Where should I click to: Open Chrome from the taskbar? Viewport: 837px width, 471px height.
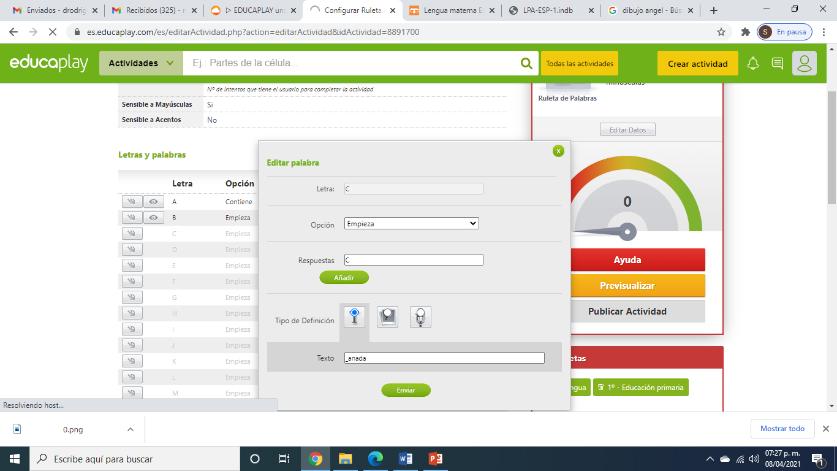[315, 459]
